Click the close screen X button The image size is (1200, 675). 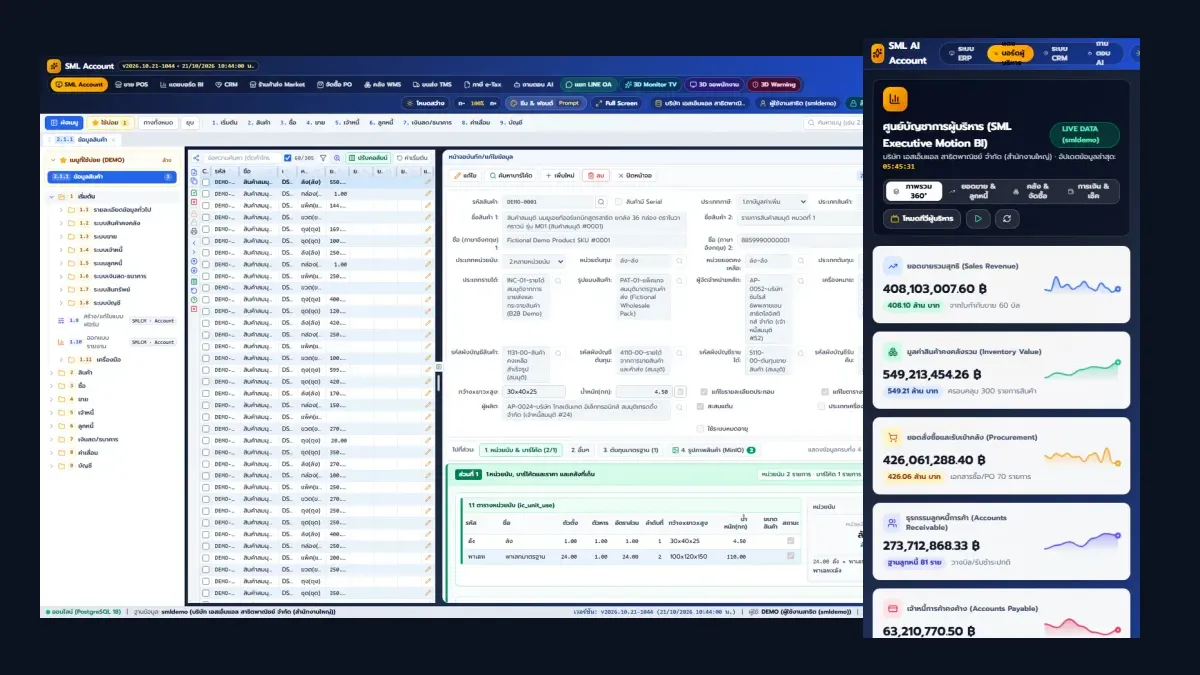(x=634, y=175)
